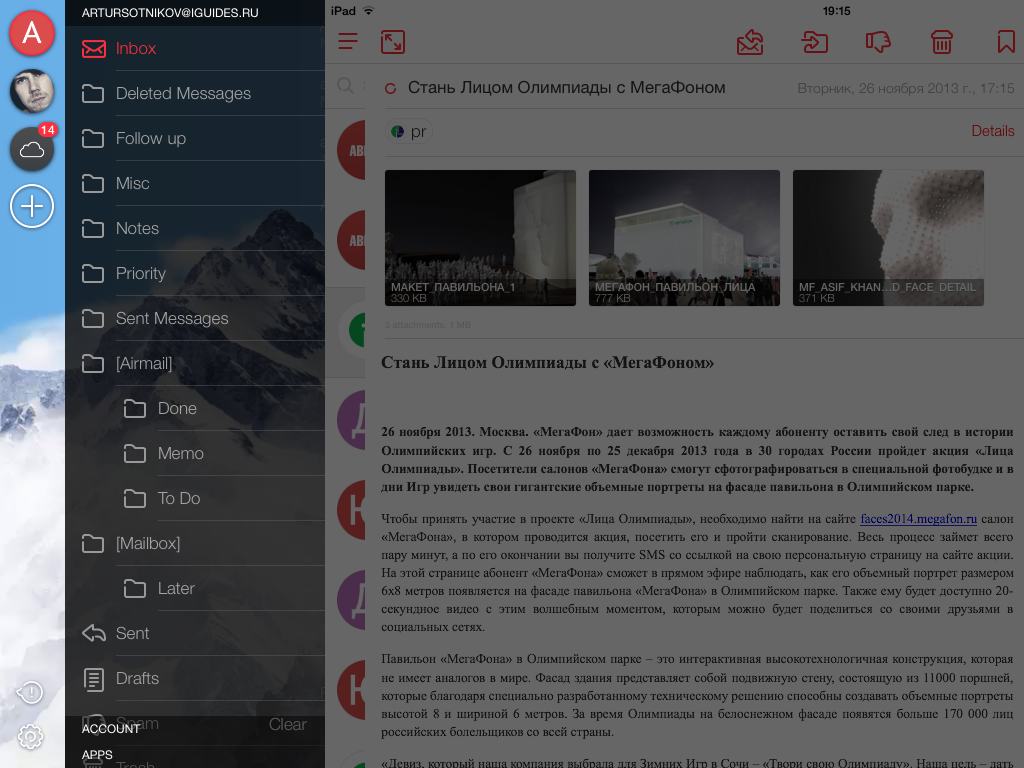Open the Drafts mailbox
This screenshot has height=768, width=1024.
pyautogui.click(x=195, y=679)
